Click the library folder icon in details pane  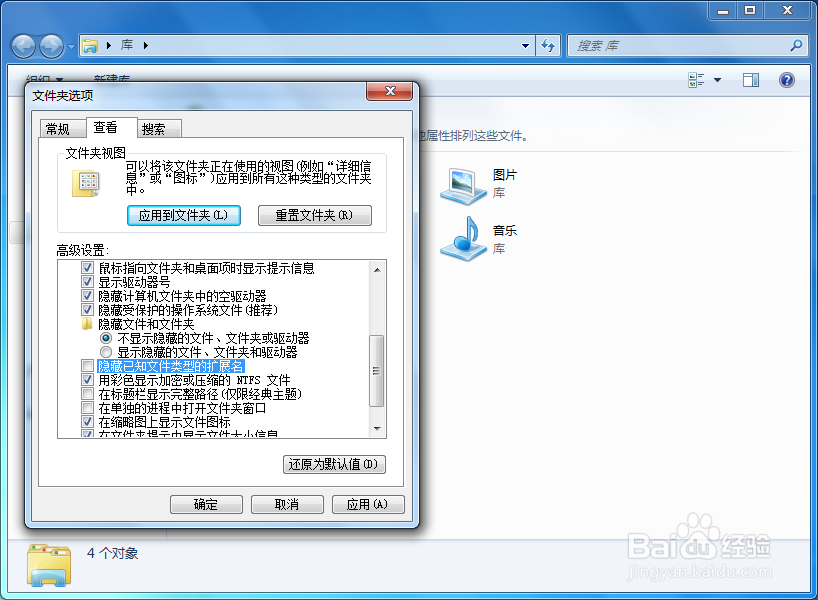[x=49, y=565]
